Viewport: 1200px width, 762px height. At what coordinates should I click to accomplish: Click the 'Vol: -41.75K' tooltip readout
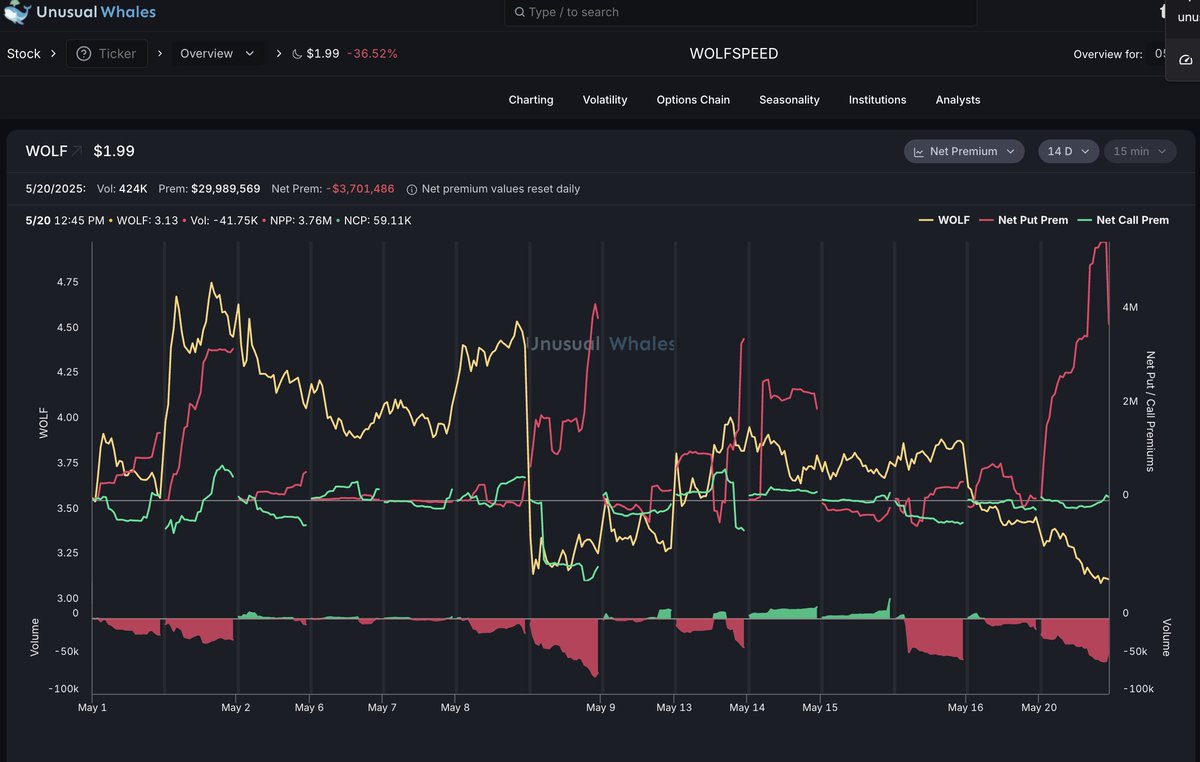226,220
